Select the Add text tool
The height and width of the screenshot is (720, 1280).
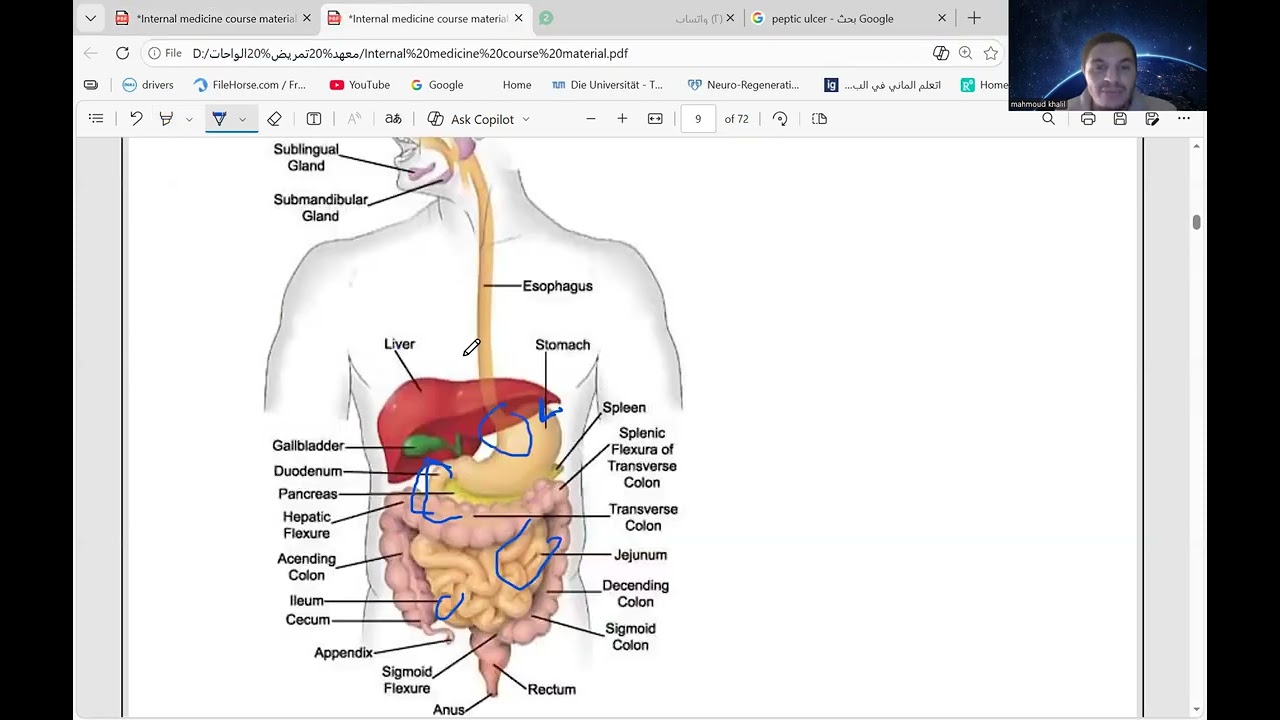[x=314, y=119]
